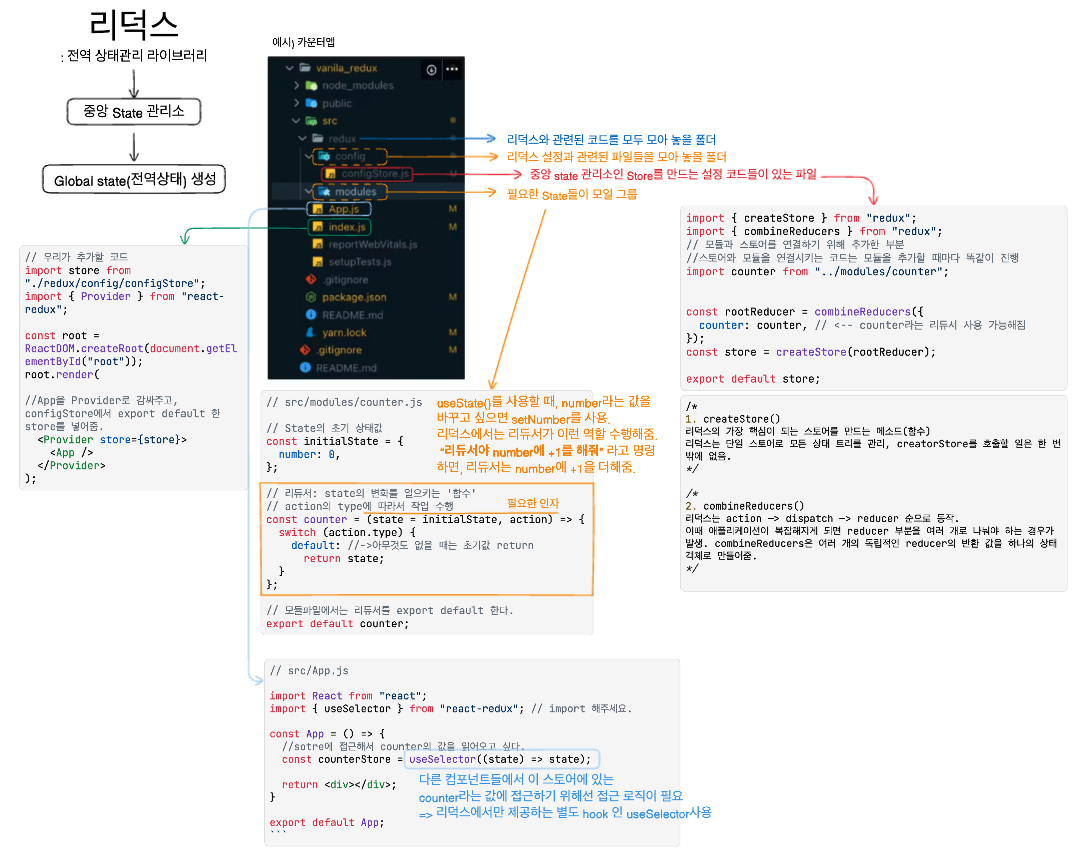This screenshot has height=868, width=1089.
Task: Click the info icon of README.md above yarn.lock
Action: (x=311, y=315)
